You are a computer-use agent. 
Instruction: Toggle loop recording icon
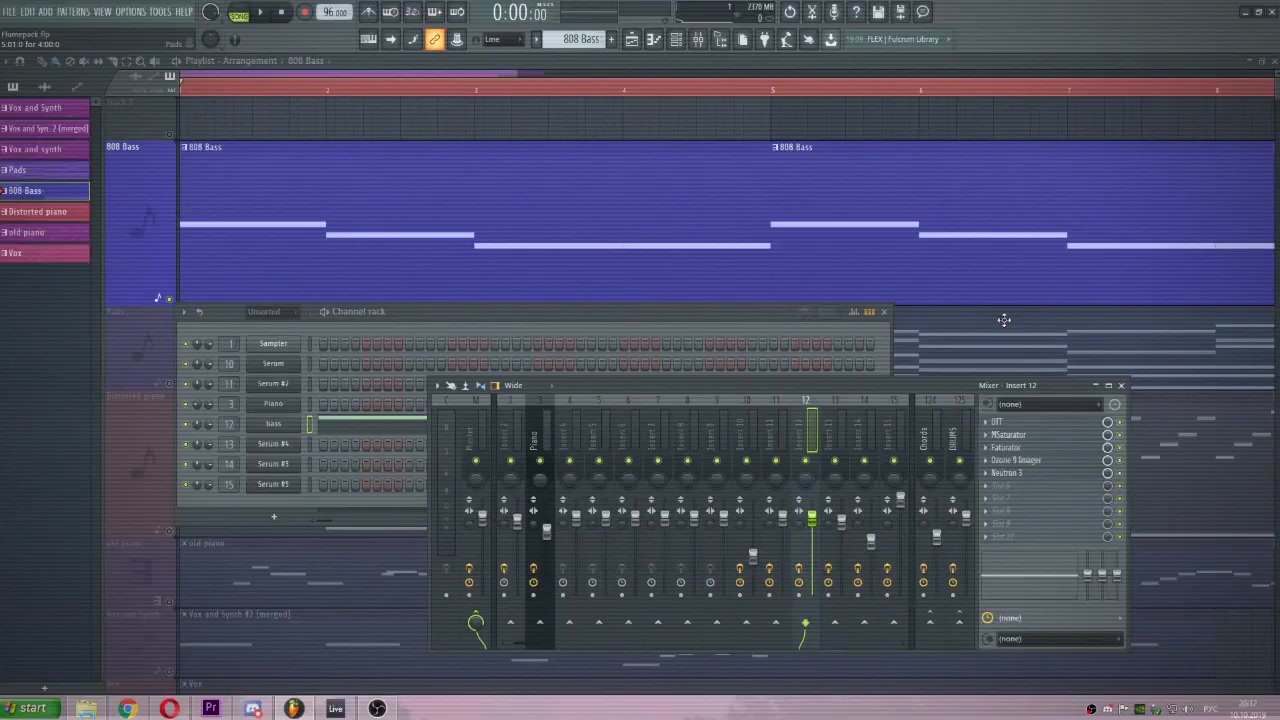(457, 12)
